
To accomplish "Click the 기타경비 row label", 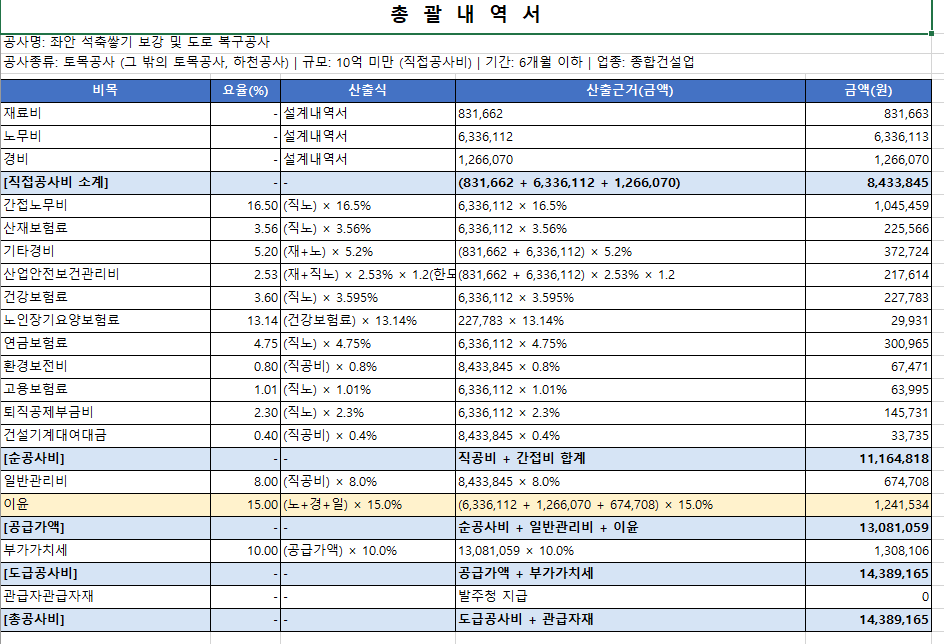I will click(x=105, y=252).
